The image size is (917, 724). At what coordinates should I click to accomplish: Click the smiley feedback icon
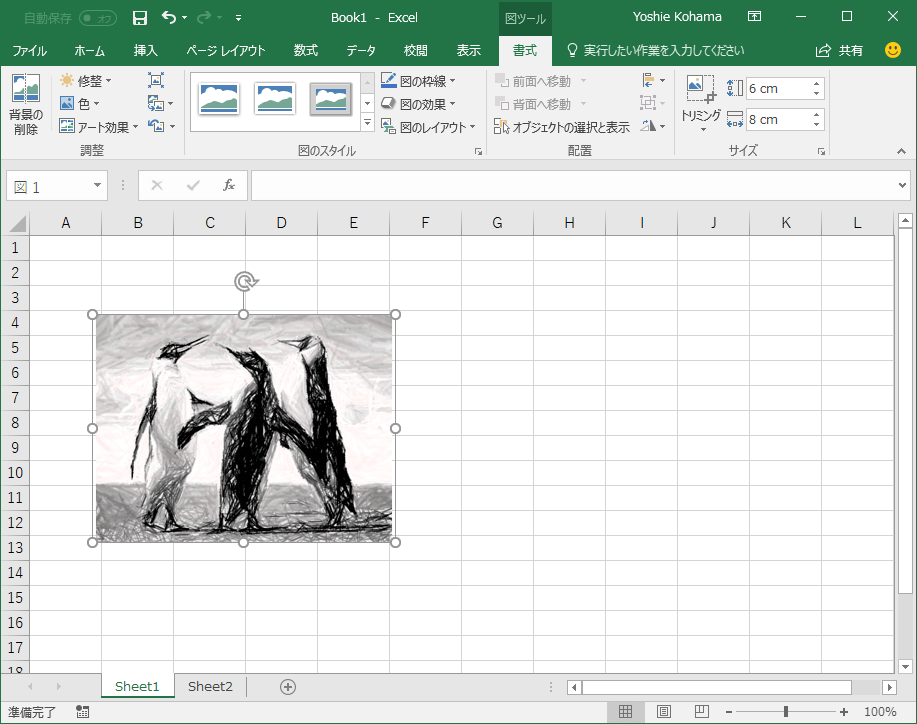pos(893,50)
